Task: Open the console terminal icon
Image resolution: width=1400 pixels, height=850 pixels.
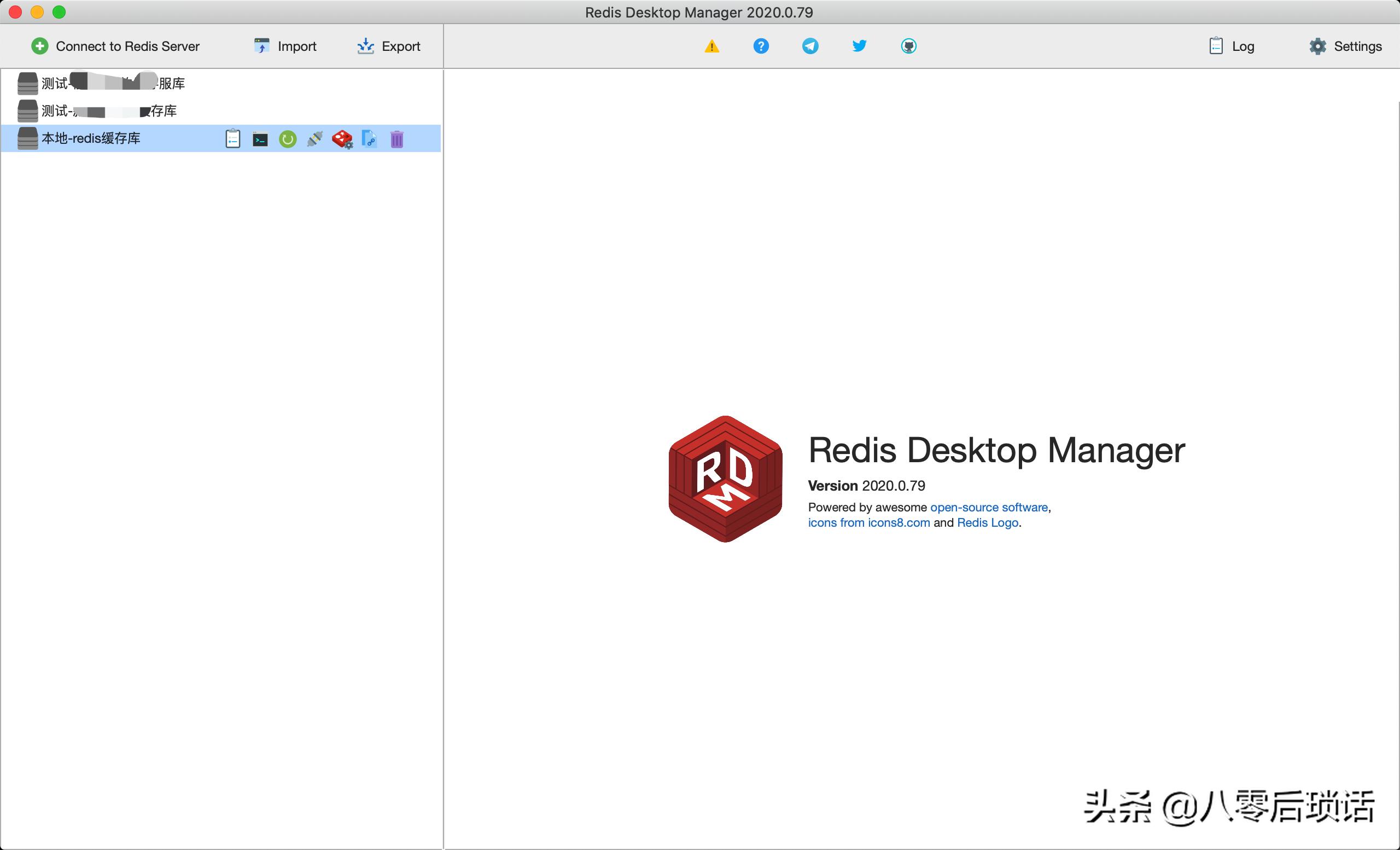Action: tap(260, 139)
